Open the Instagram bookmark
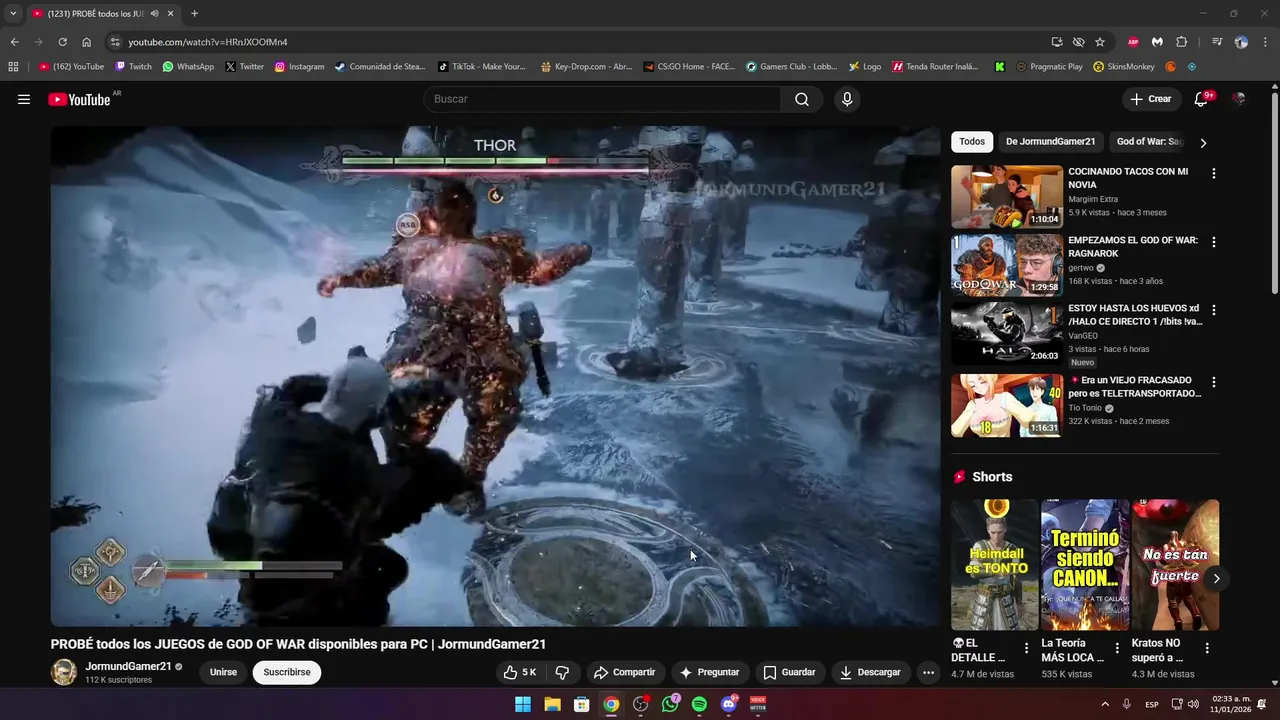The width and height of the screenshot is (1280, 720). [299, 67]
